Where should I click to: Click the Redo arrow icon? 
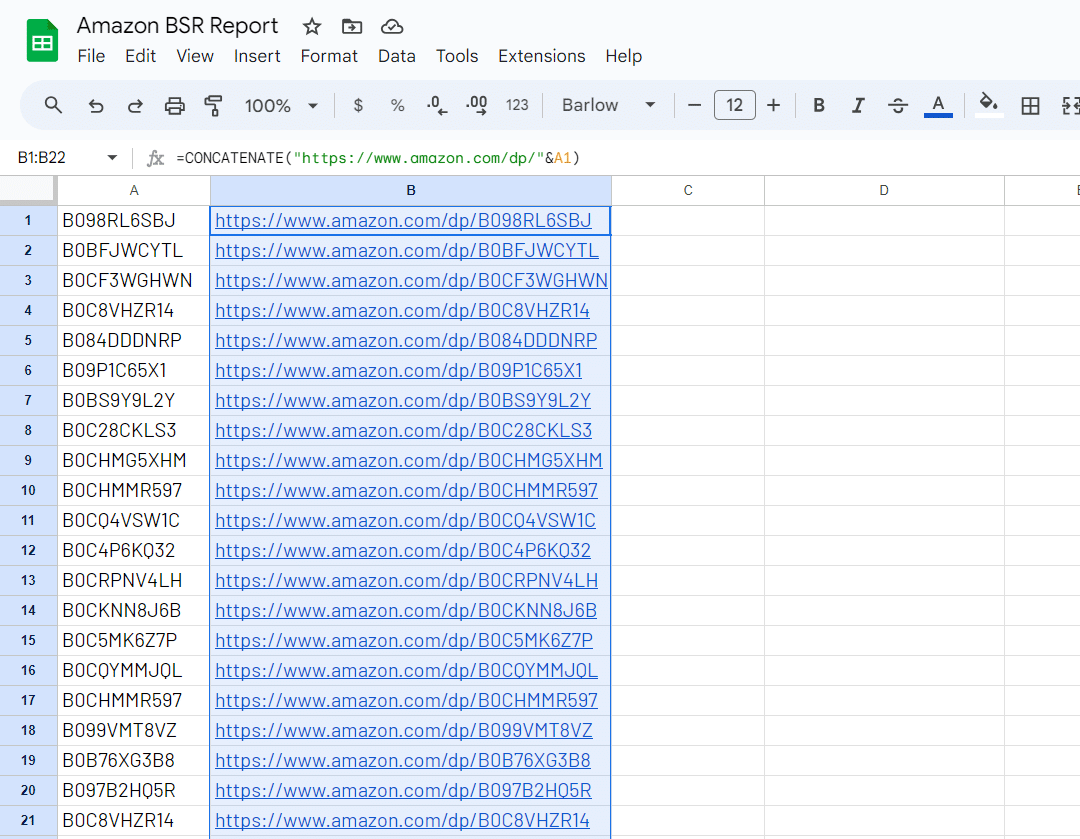click(135, 105)
